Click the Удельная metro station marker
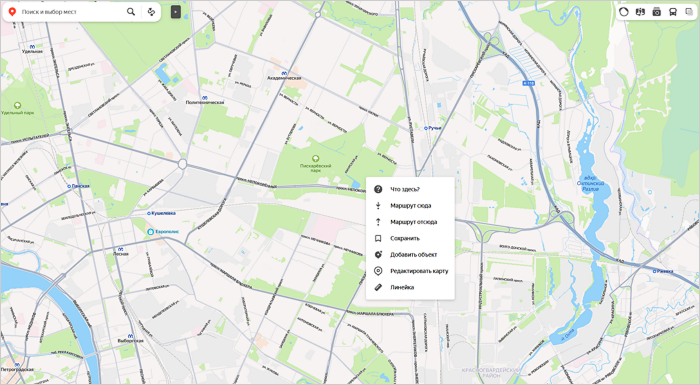The height and width of the screenshot is (385, 700). coord(32,46)
